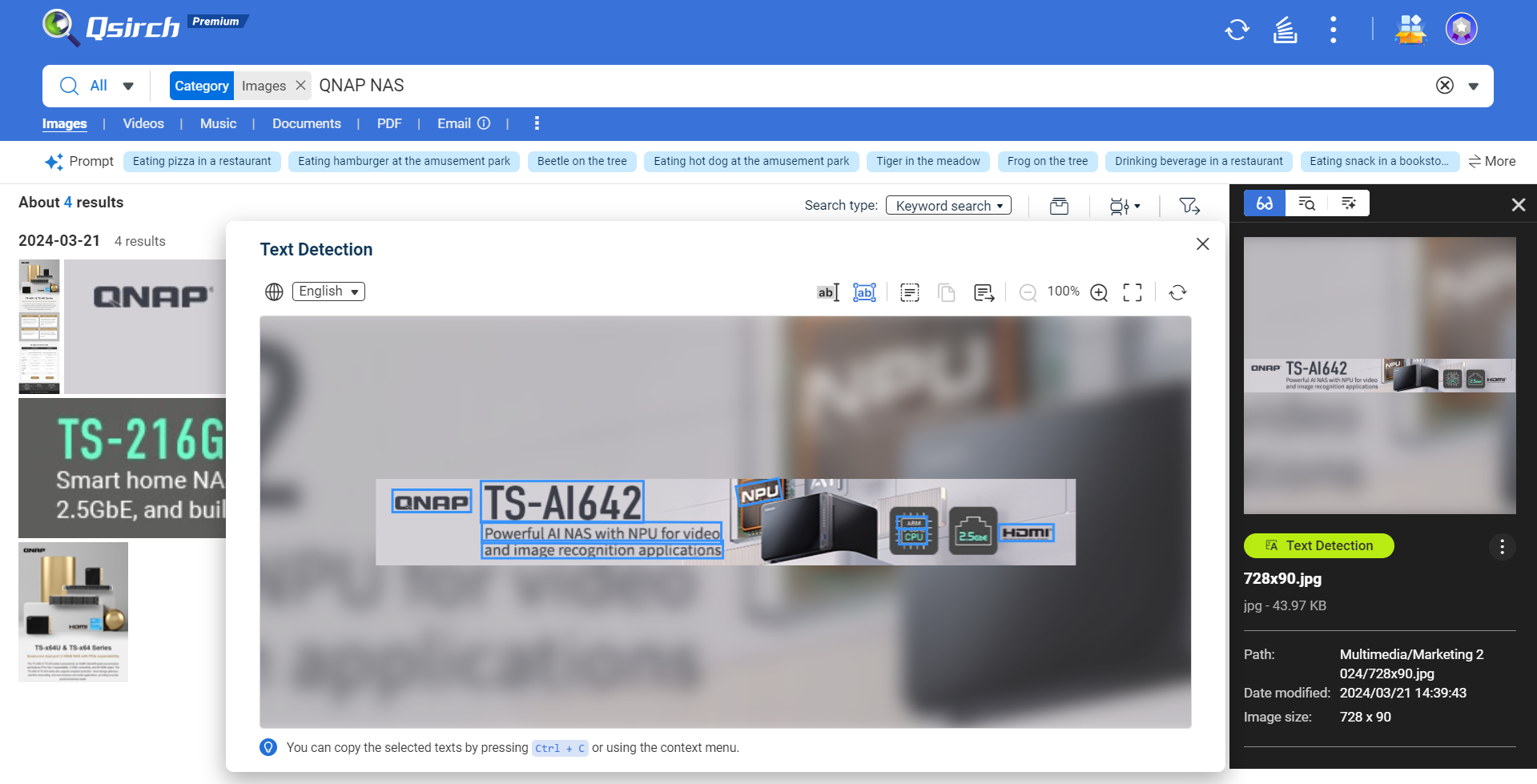Select the text cursor selection mode icon
The height and width of the screenshot is (784, 1537).
pos(827,292)
